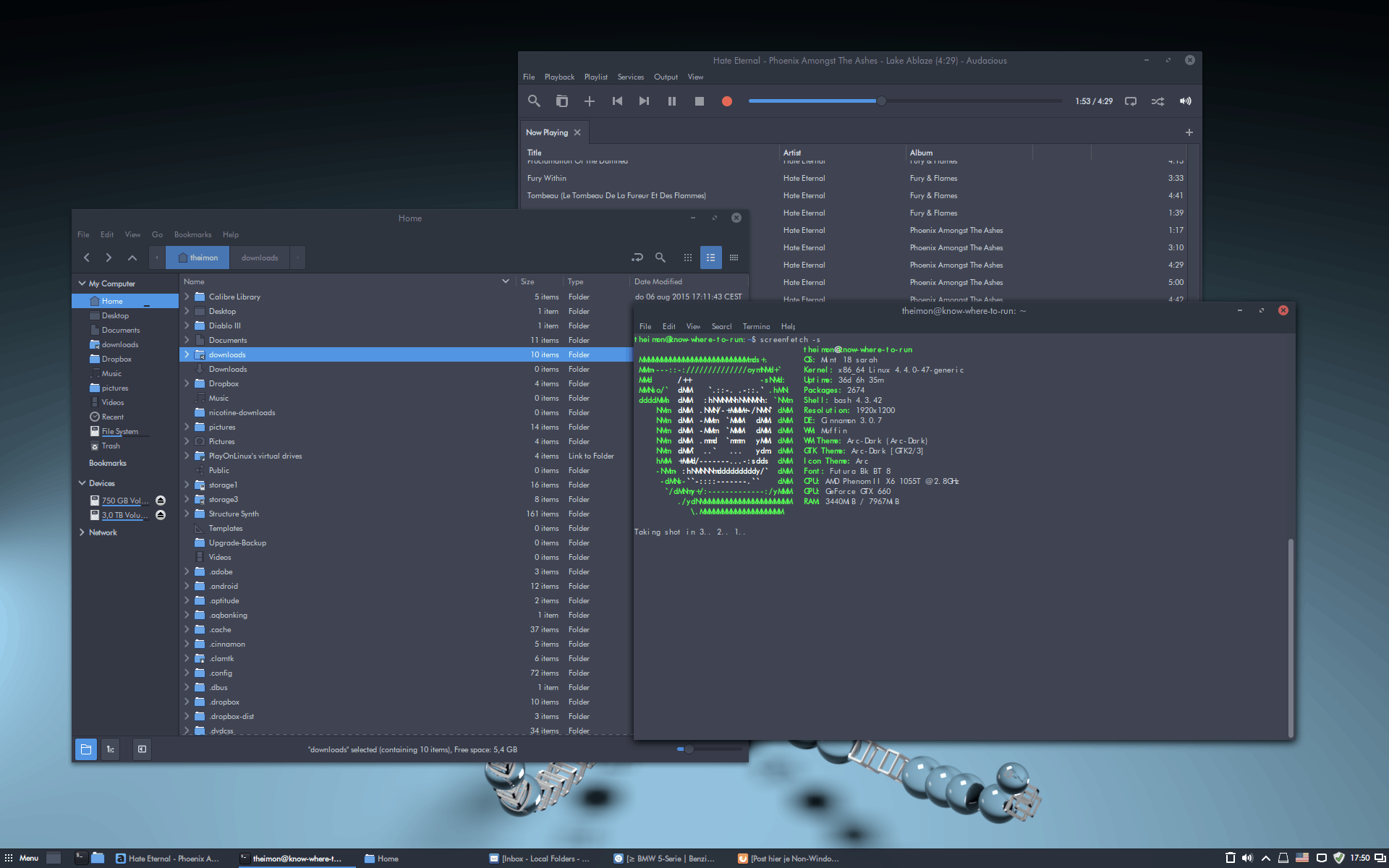The width and height of the screenshot is (1389, 868).
Task: Skip to next track in Audacious
Action: tap(644, 101)
